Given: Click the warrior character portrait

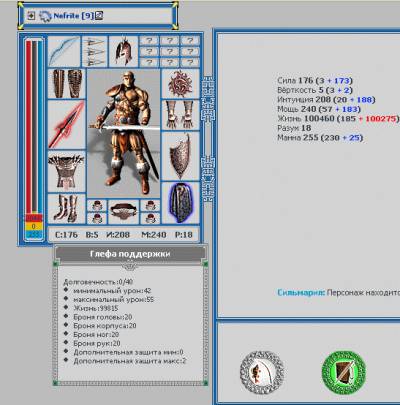Looking at the screenshot, I should (x=124, y=133).
